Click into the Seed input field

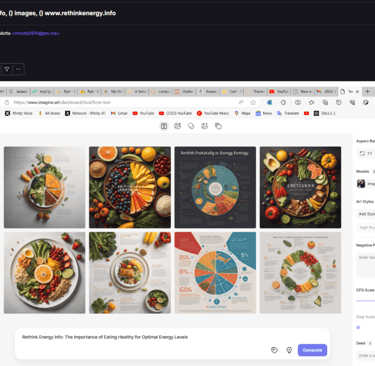(x=366, y=355)
